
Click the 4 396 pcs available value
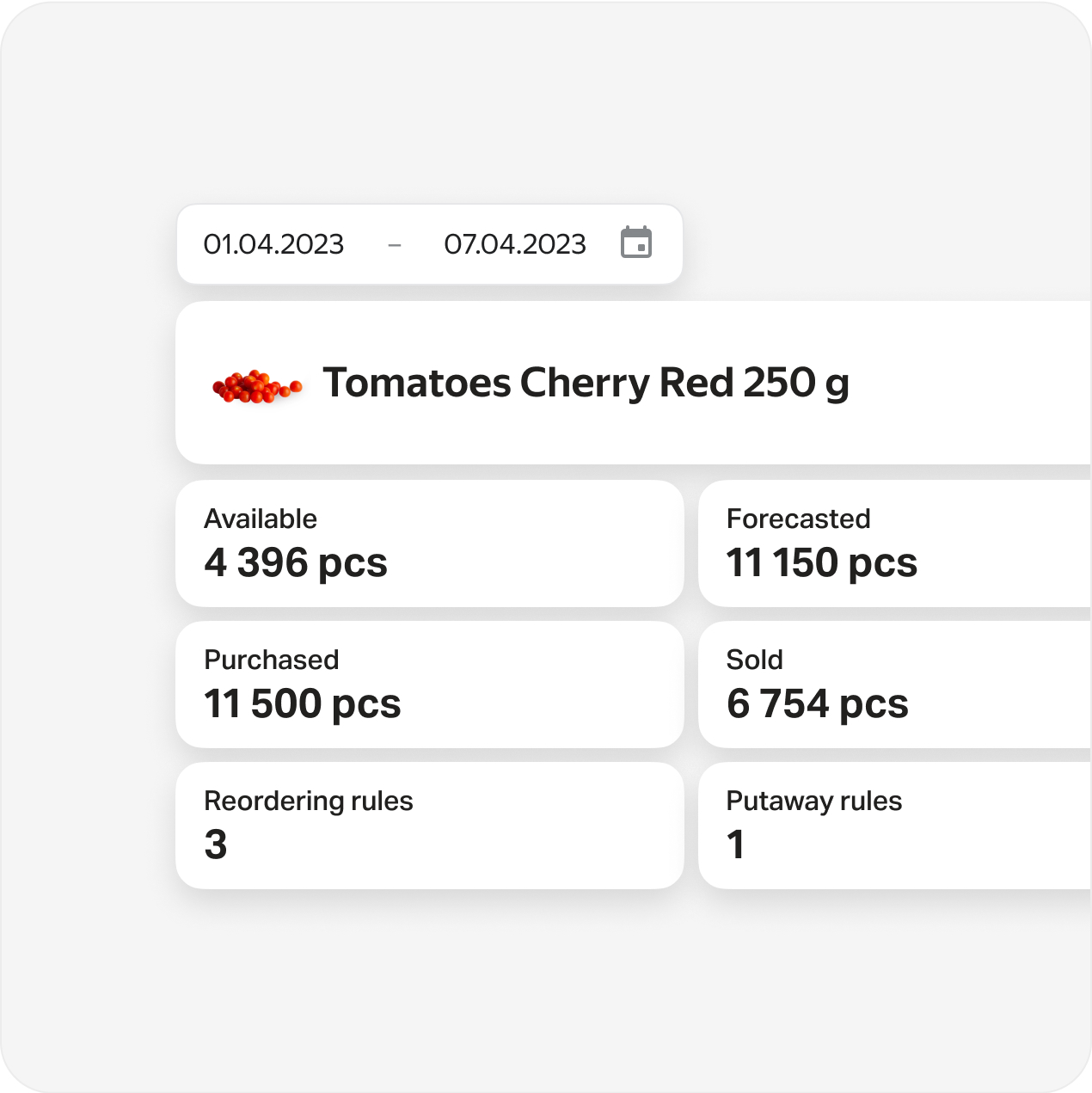[x=296, y=563]
